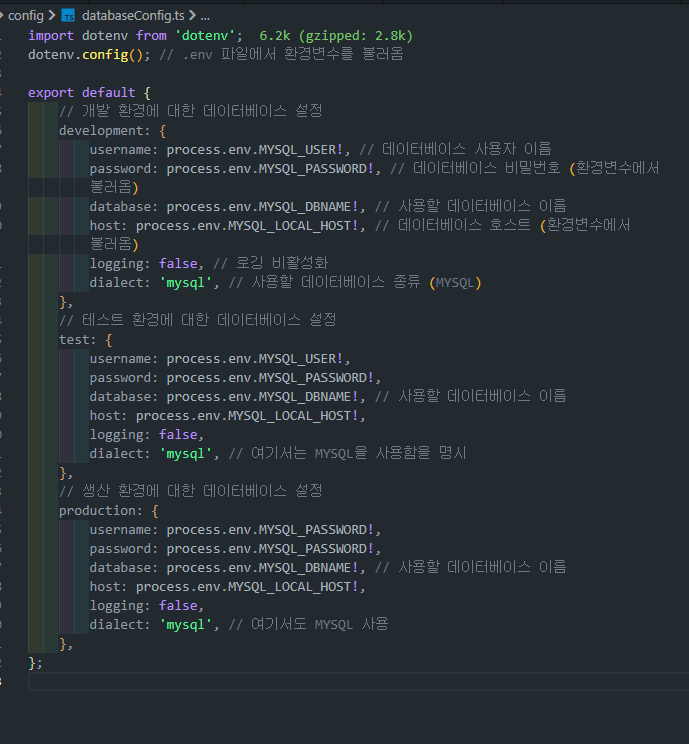Viewport: 689px width, 744px height.
Task: Click the comment '// 여기서도 MYSQL 사용'
Action: pos(309,624)
